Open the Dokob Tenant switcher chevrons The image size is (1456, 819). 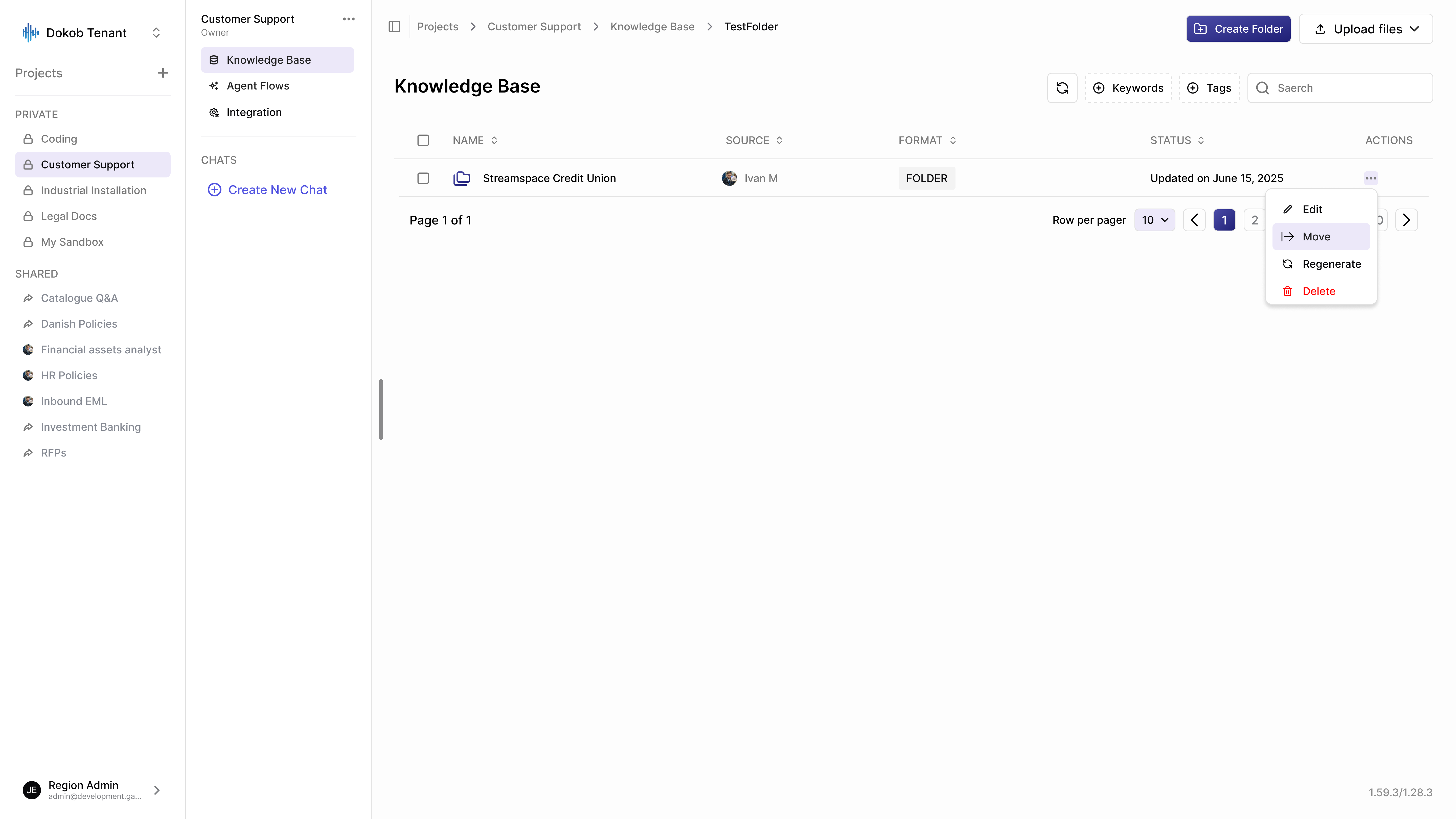pos(156,33)
